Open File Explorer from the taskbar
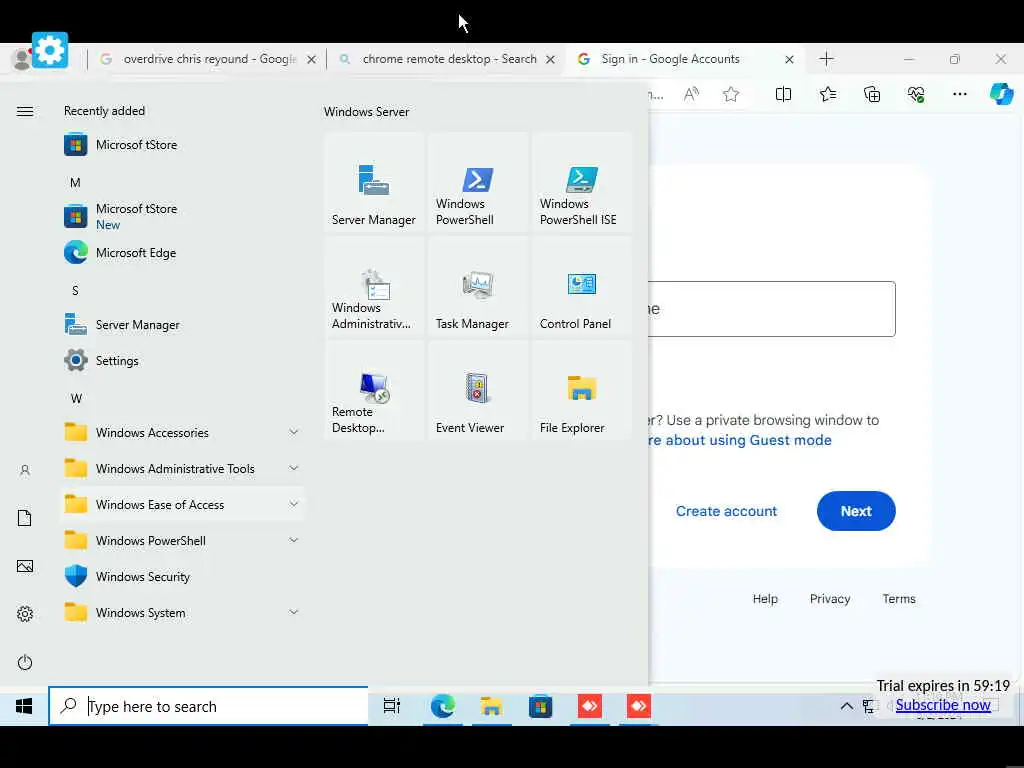 tap(491, 706)
